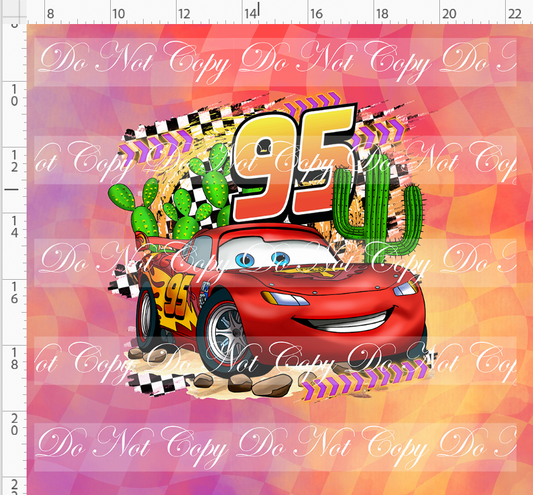Viewport: 533px width, 495px height.
Task: Click the ruler origin box in the corner
Action: point(13,12)
